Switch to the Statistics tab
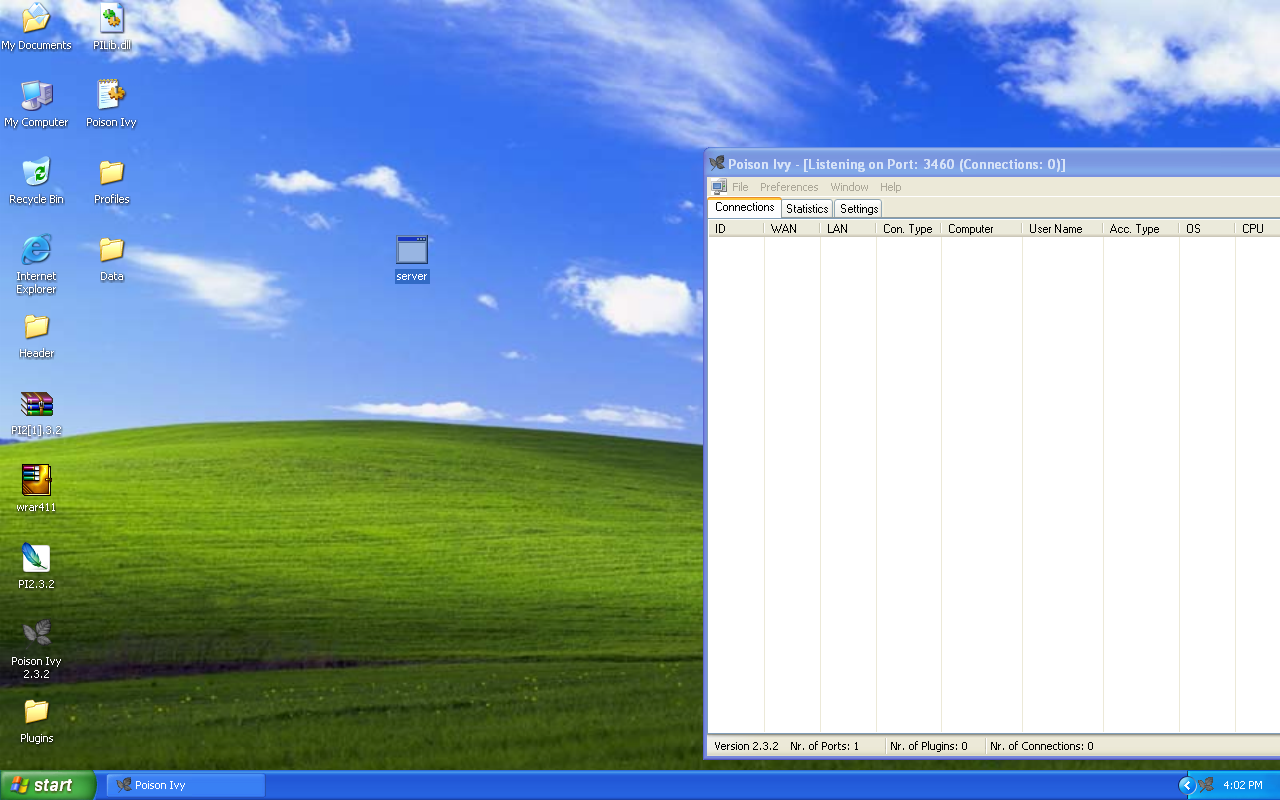Screen dimensions: 1280x800 806,208
